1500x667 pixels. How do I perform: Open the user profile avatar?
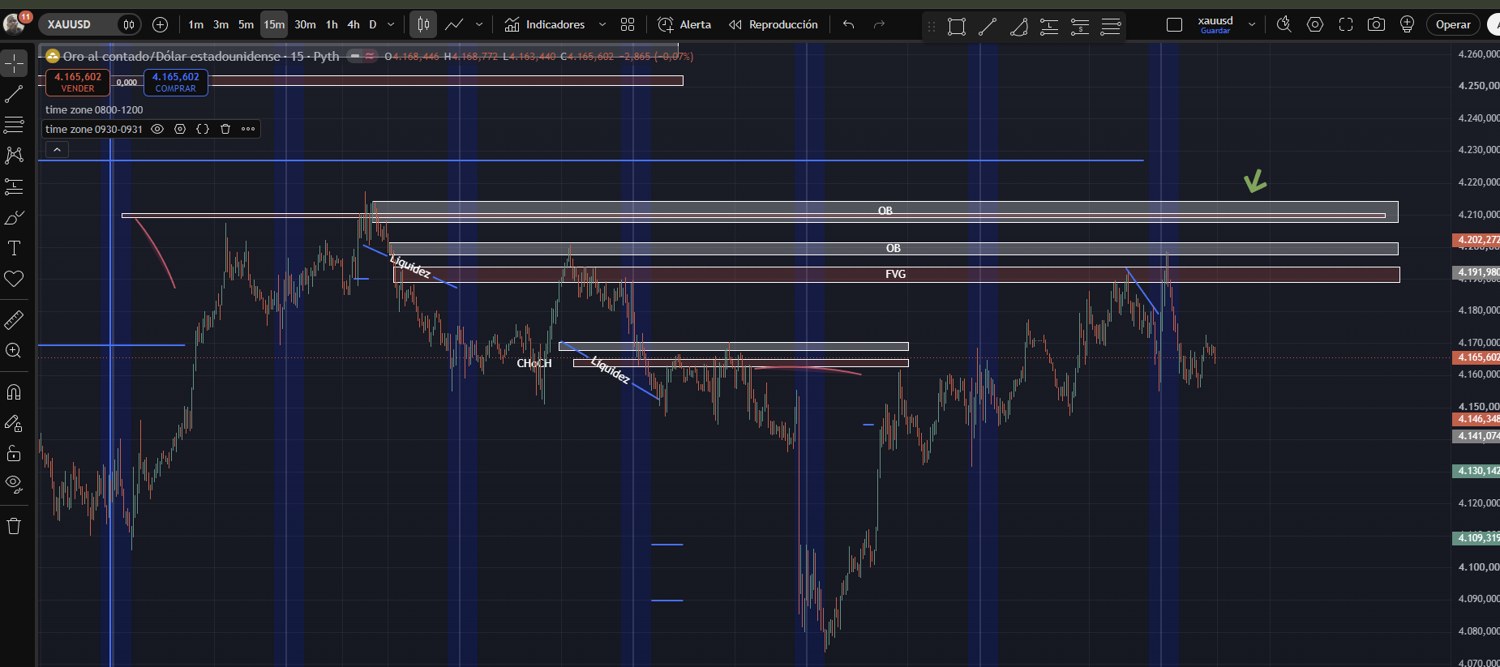pyautogui.click(x=14, y=24)
